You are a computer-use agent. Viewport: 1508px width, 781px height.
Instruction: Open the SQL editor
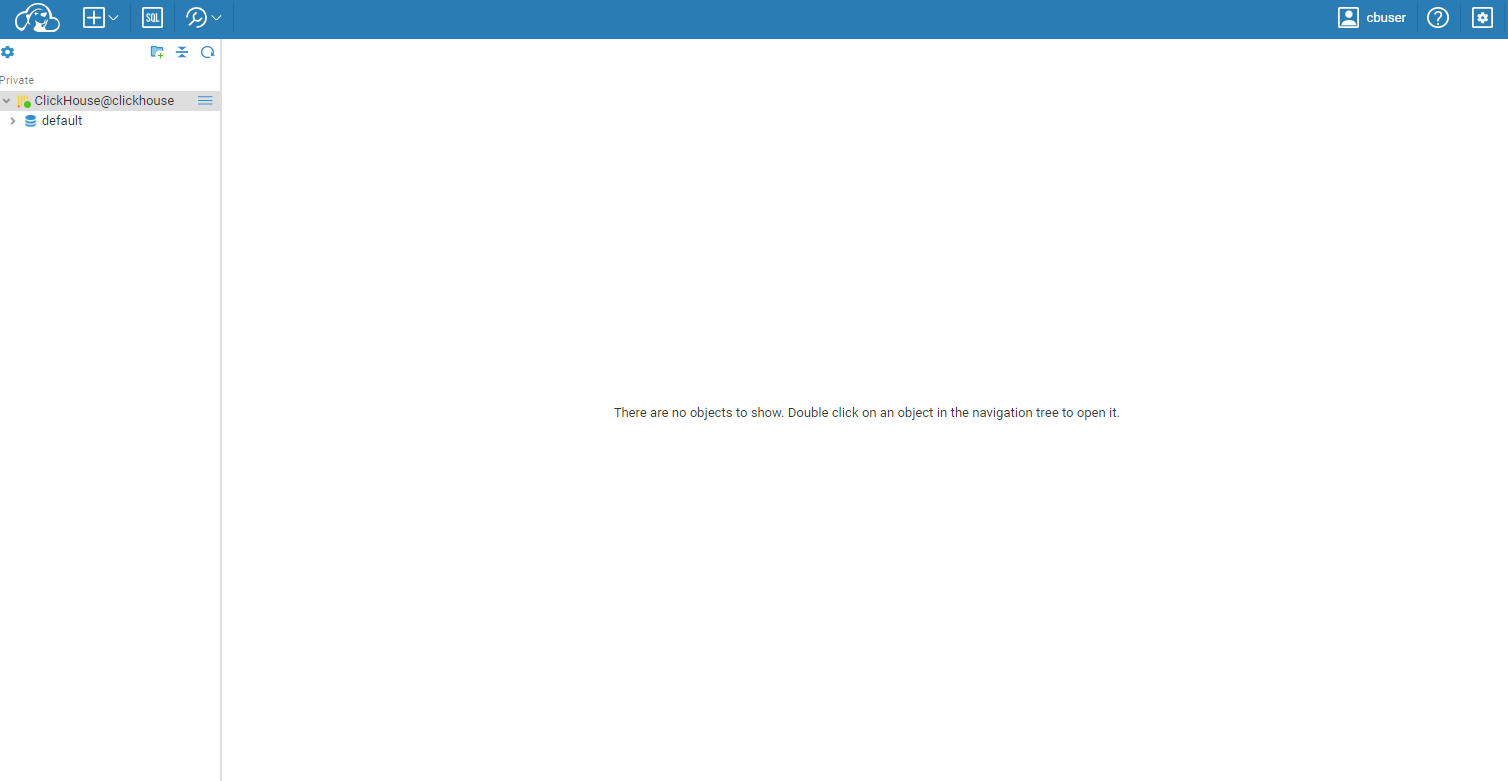pyautogui.click(x=152, y=18)
